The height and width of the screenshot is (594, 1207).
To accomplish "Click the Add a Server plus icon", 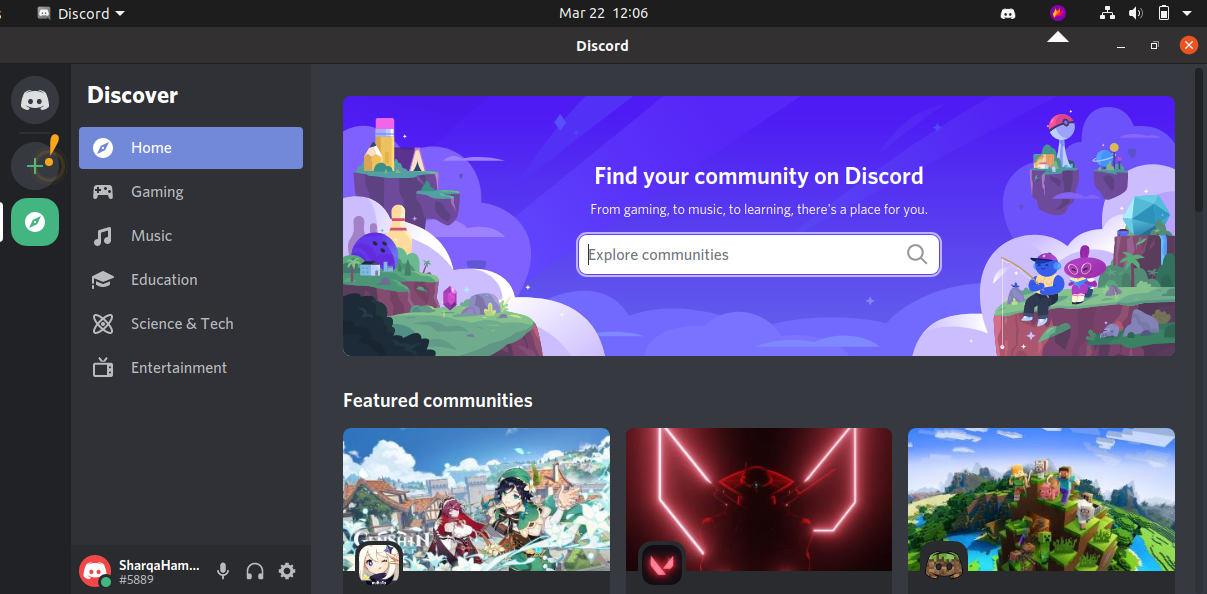I will click(35, 165).
